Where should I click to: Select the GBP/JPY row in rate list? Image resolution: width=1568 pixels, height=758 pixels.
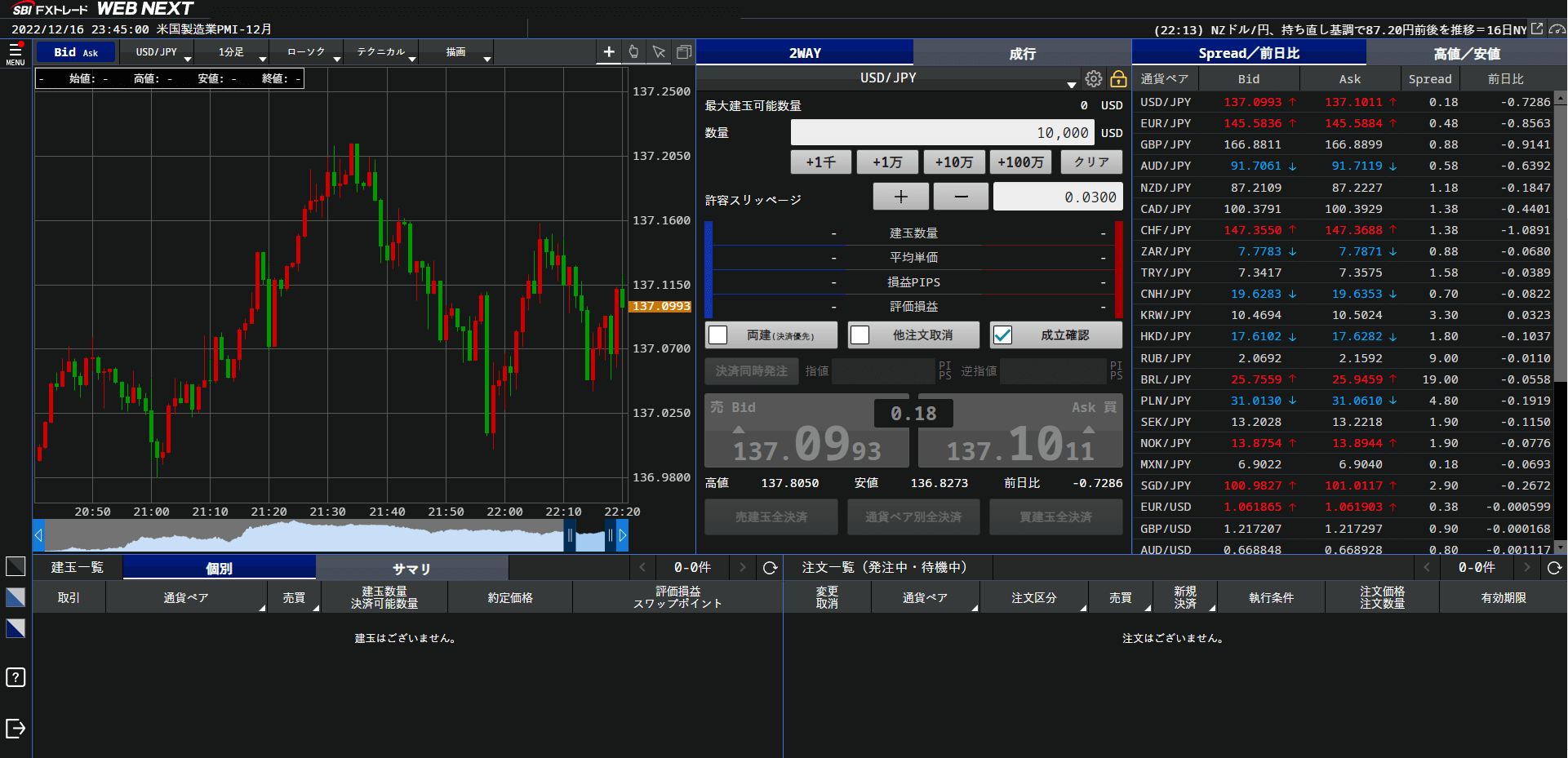(x=1343, y=144)
